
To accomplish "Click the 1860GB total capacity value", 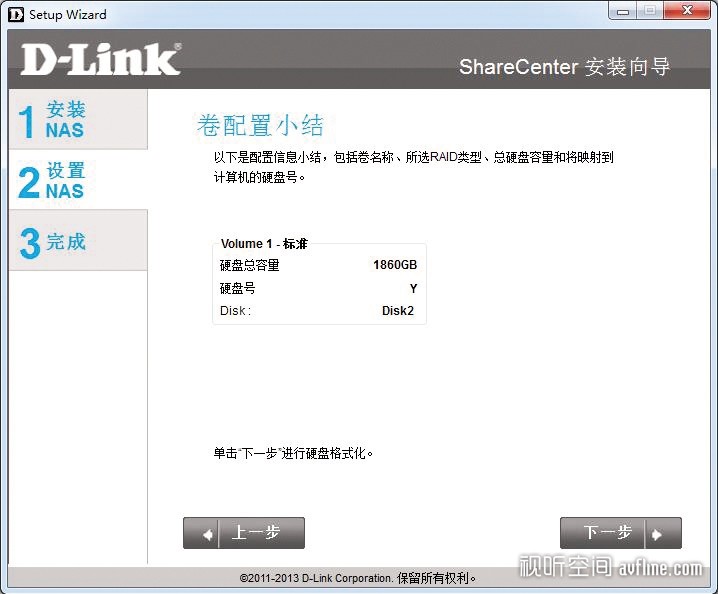I will point(394,265).
